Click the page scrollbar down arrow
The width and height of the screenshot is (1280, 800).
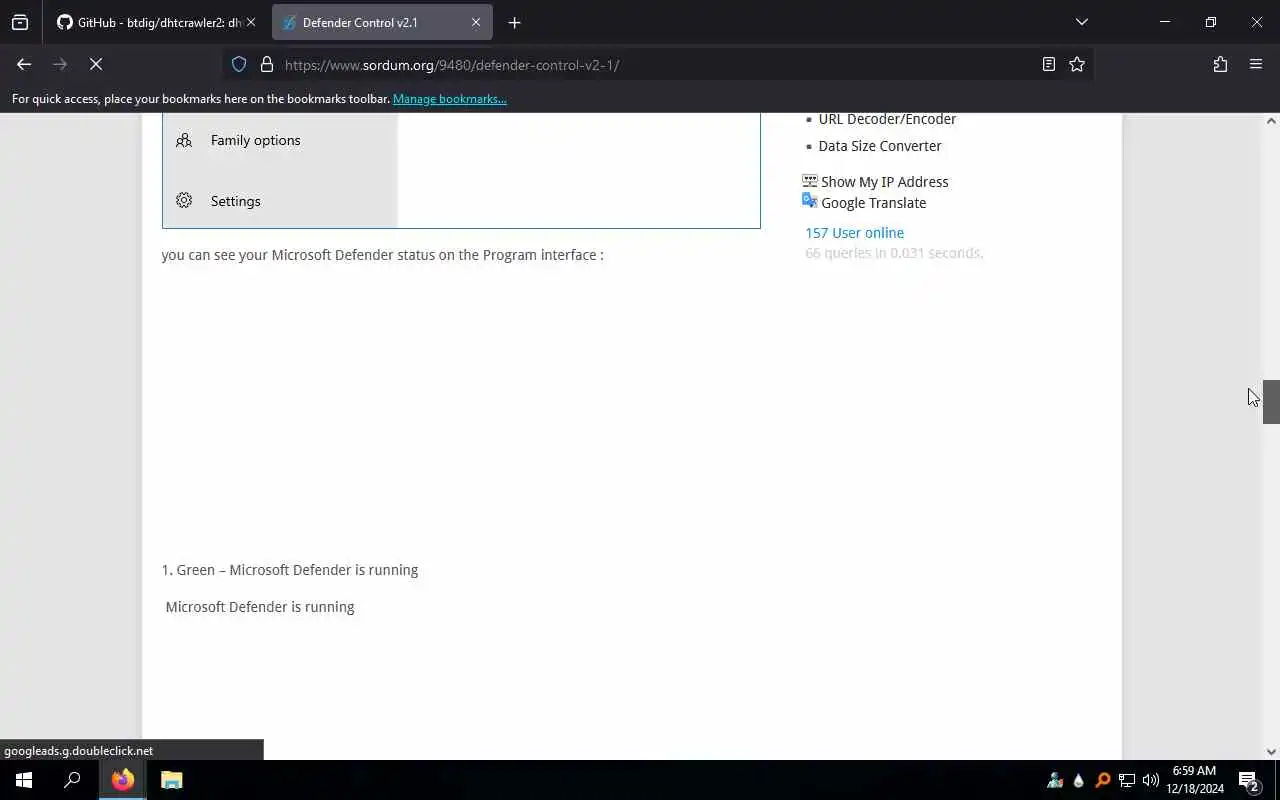[1271, 751]
